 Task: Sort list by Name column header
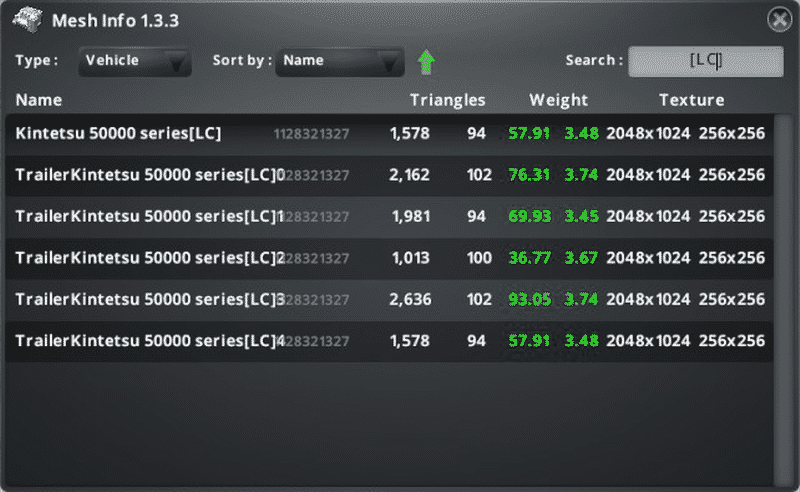pyautogui.click(x=39, y=100)
